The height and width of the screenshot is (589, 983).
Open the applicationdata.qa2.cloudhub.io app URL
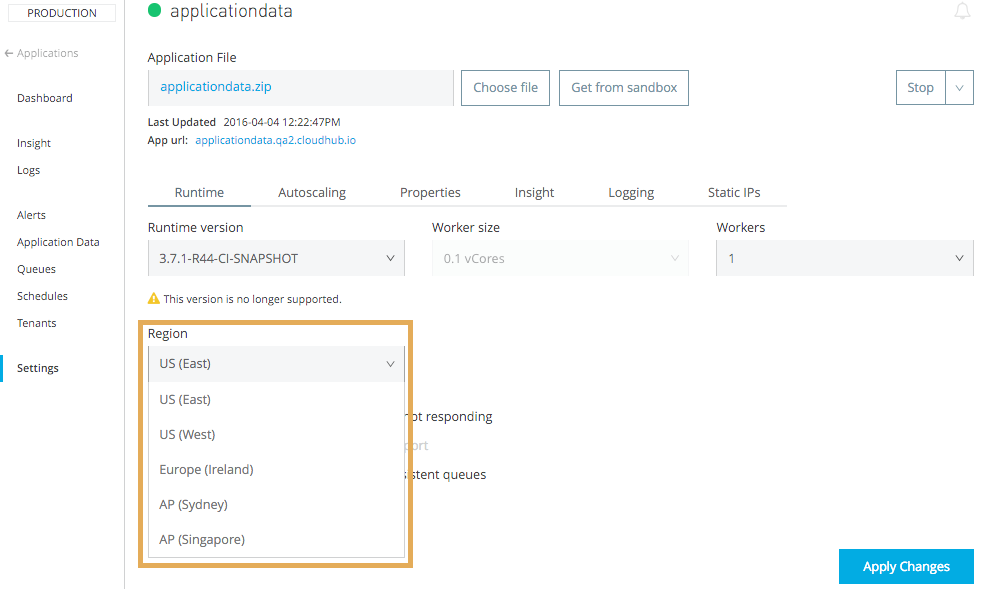pyautogui.click(x=275, y=140)
